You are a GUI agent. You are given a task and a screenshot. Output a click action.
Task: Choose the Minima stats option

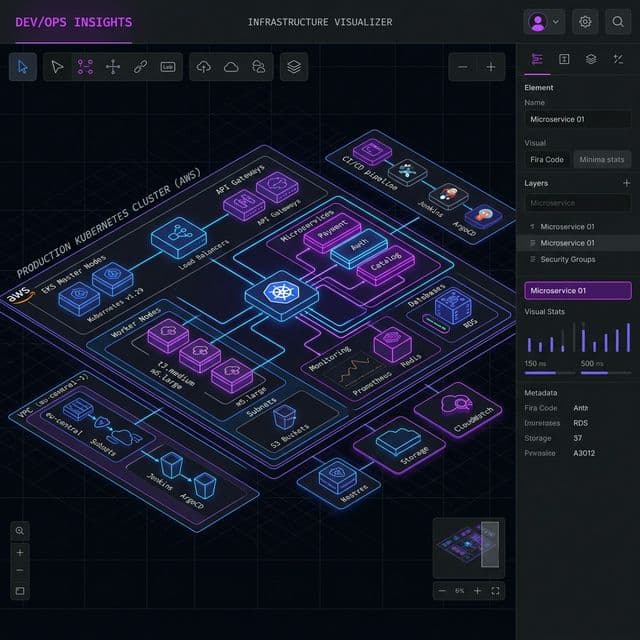point(602,160)
